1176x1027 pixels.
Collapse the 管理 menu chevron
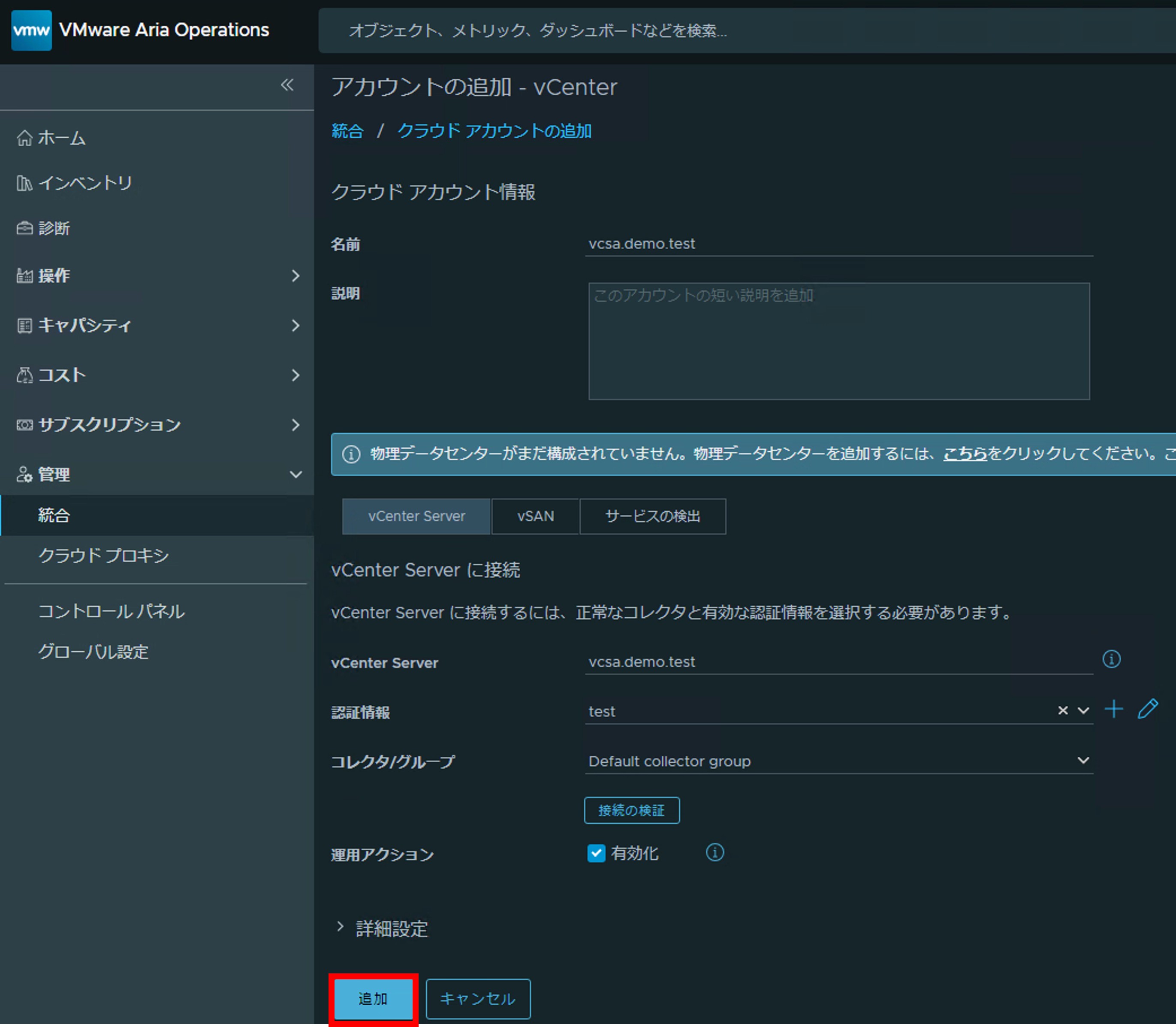(296, 474)
